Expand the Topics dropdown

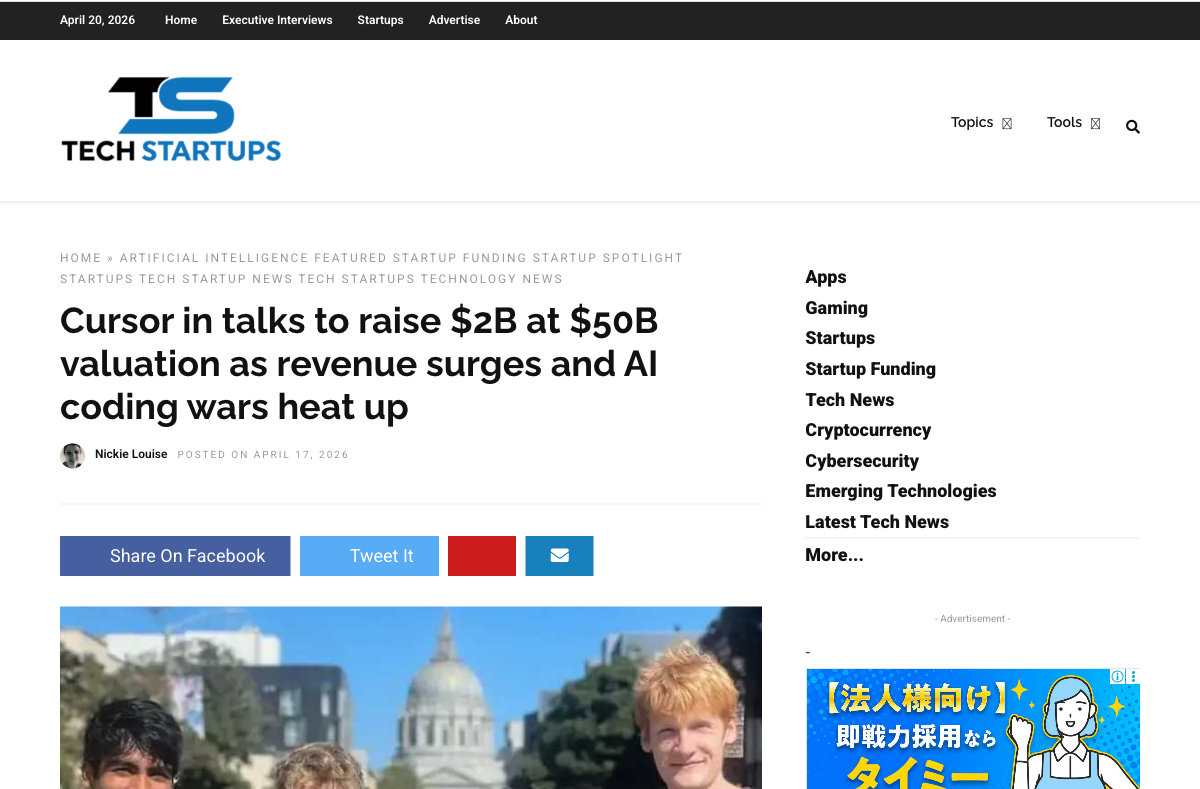(981, 123)
